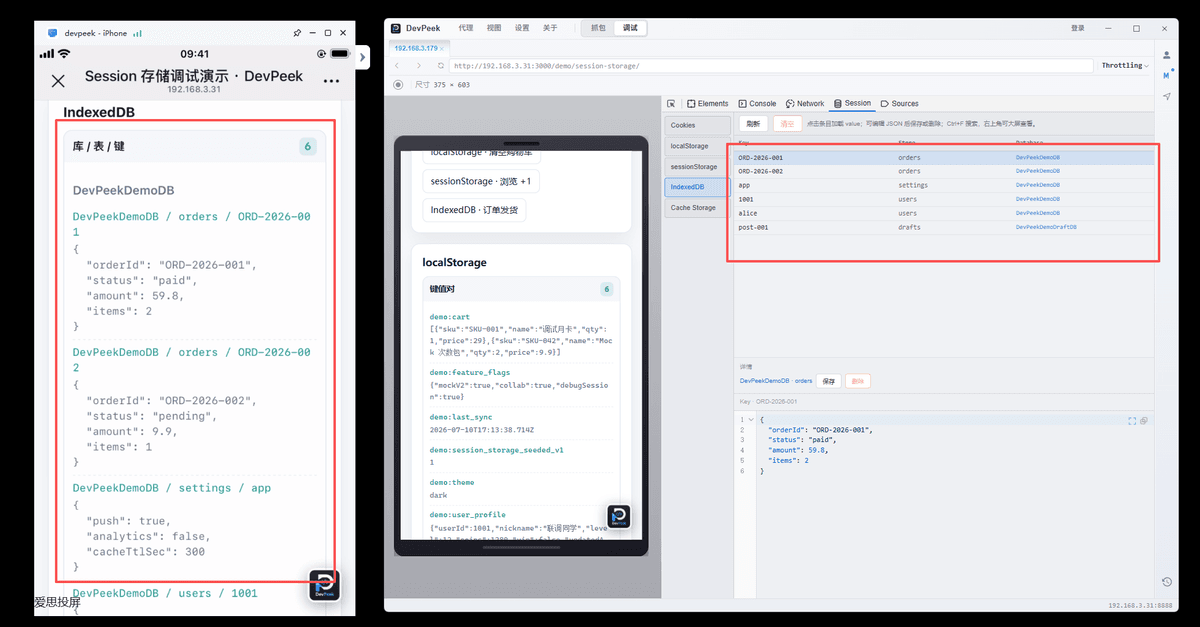Image resolution: width=1200 pixels, height=627 pixels.
Task: Close the 192.168.3.179 tab
Action: point(443,48)
